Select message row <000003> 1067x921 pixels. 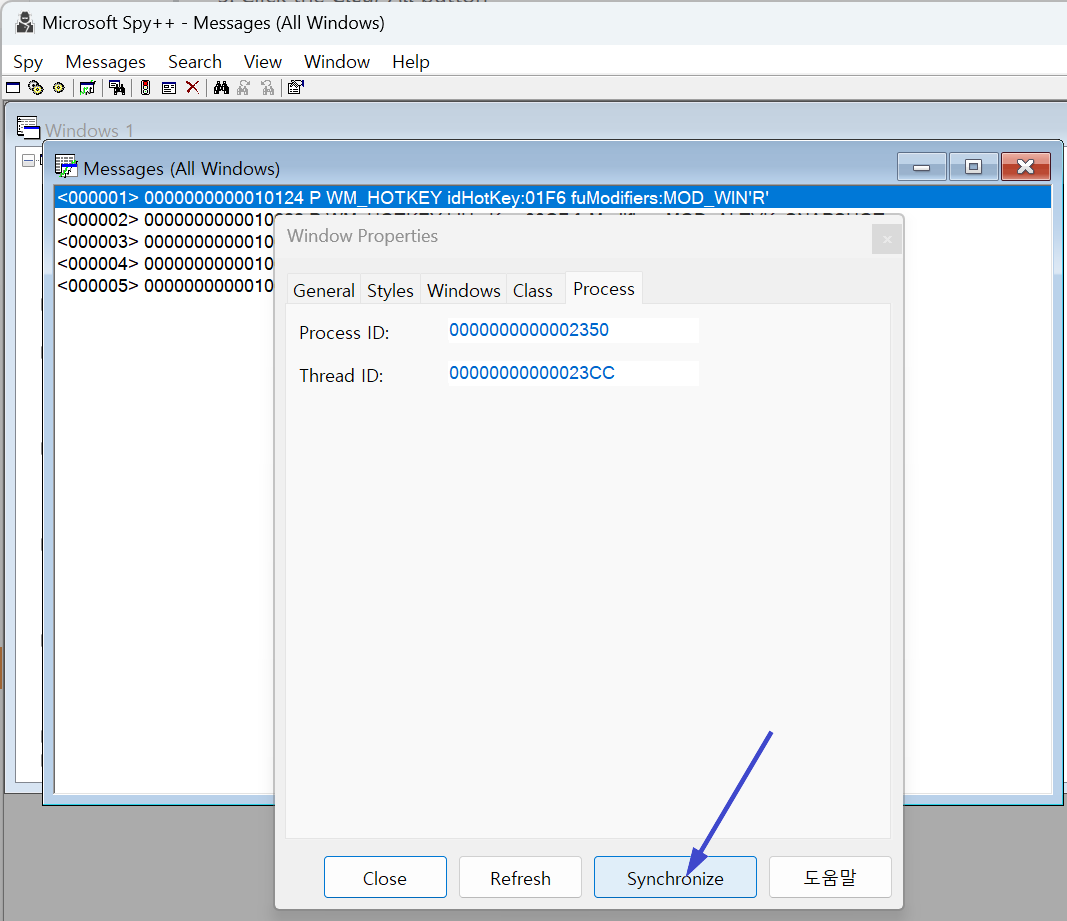(x=165, y=242)
